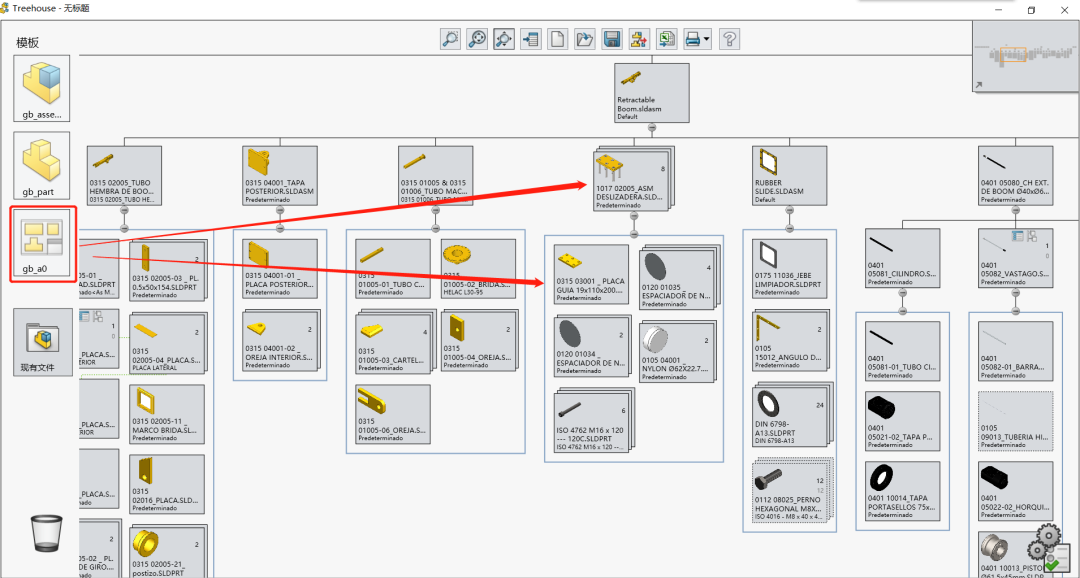Screen dimensions: 1080x578
Task: Select the 0315 02005-11 _ MARCO BRIDA node
Action: click(167, 414)
